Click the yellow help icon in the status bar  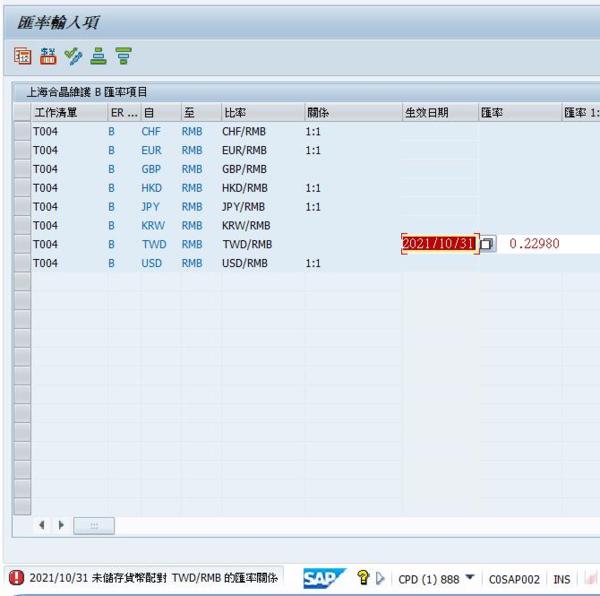pos(364,578)
